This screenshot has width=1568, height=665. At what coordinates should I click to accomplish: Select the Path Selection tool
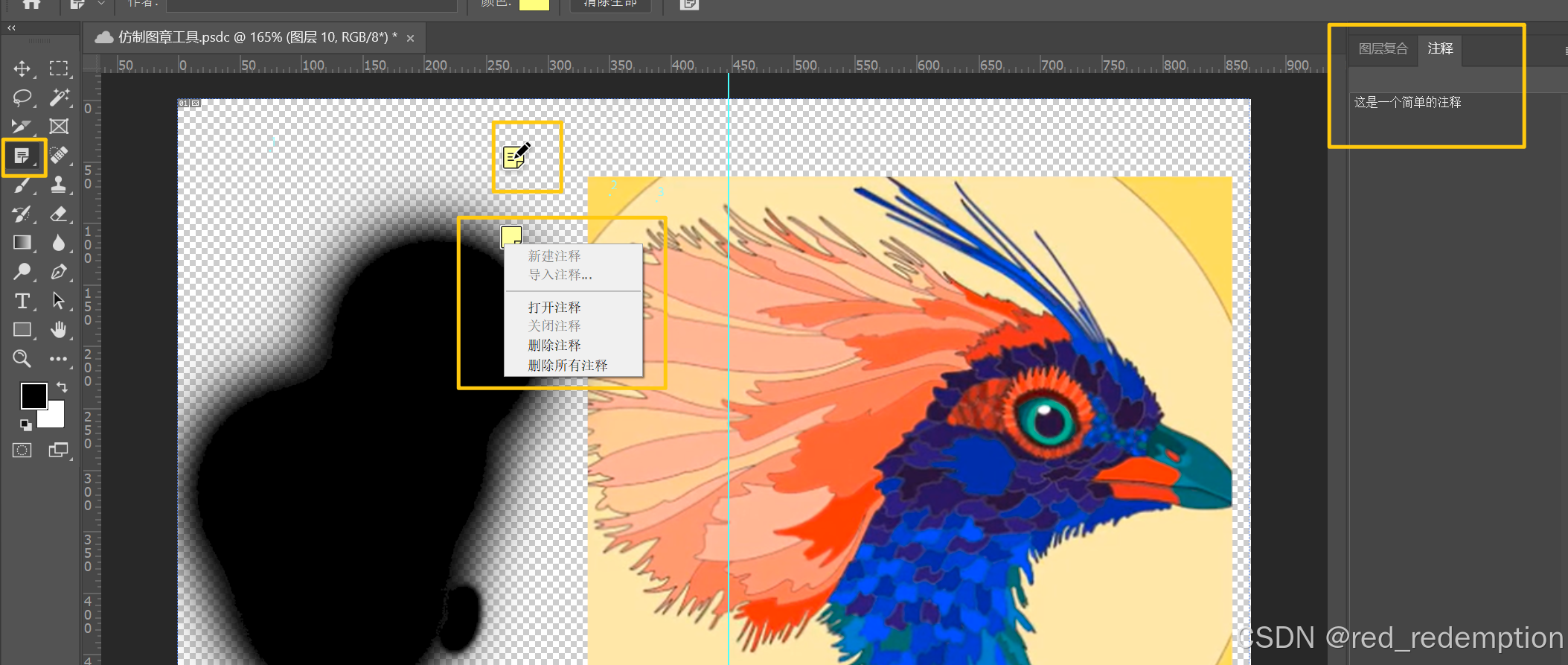coord(59,301)
